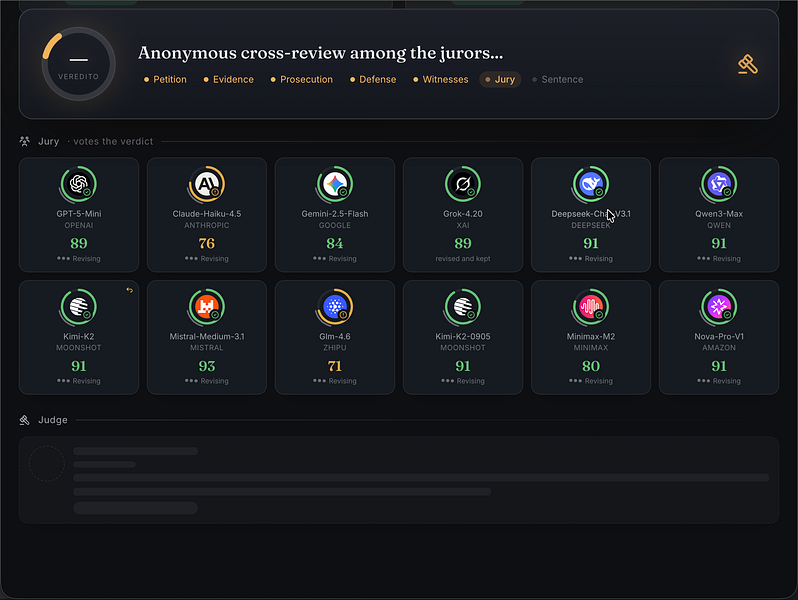Click the Glm-4.6 Zhipu avatar icon
This screenshot has height=600, width=798.
335,307
